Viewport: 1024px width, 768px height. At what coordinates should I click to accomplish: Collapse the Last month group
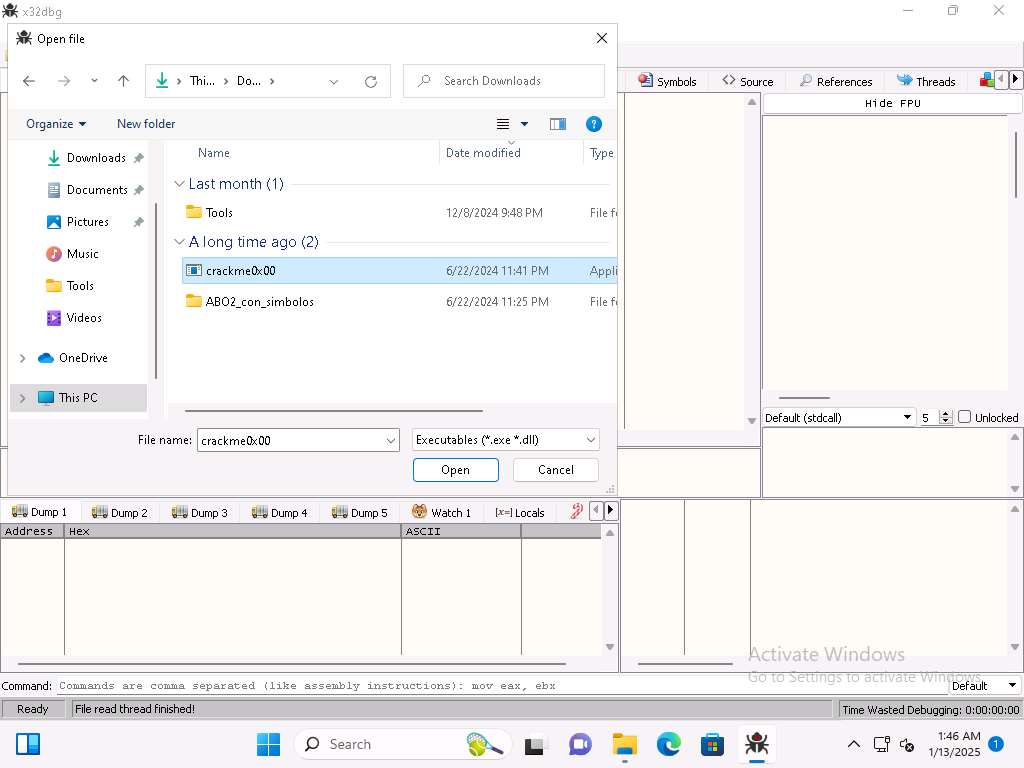[180, 184]
